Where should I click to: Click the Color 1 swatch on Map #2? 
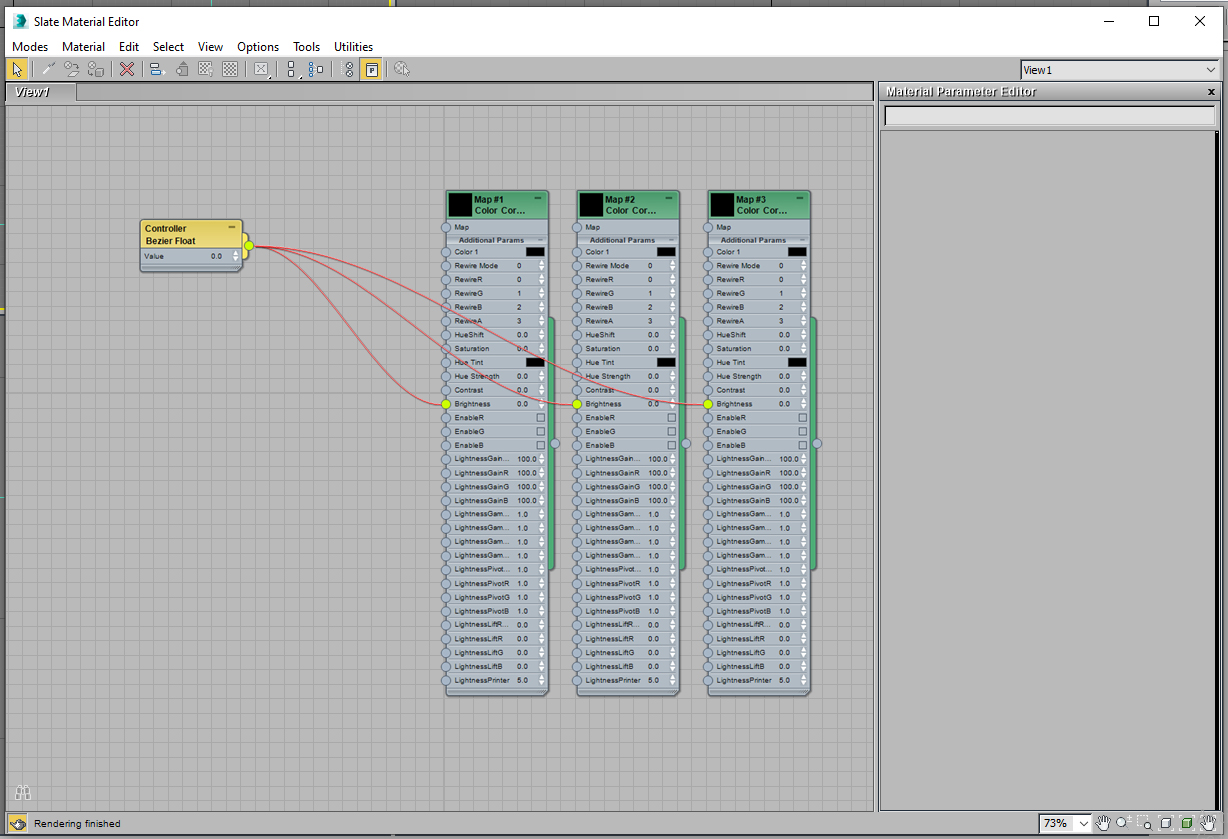666,252
